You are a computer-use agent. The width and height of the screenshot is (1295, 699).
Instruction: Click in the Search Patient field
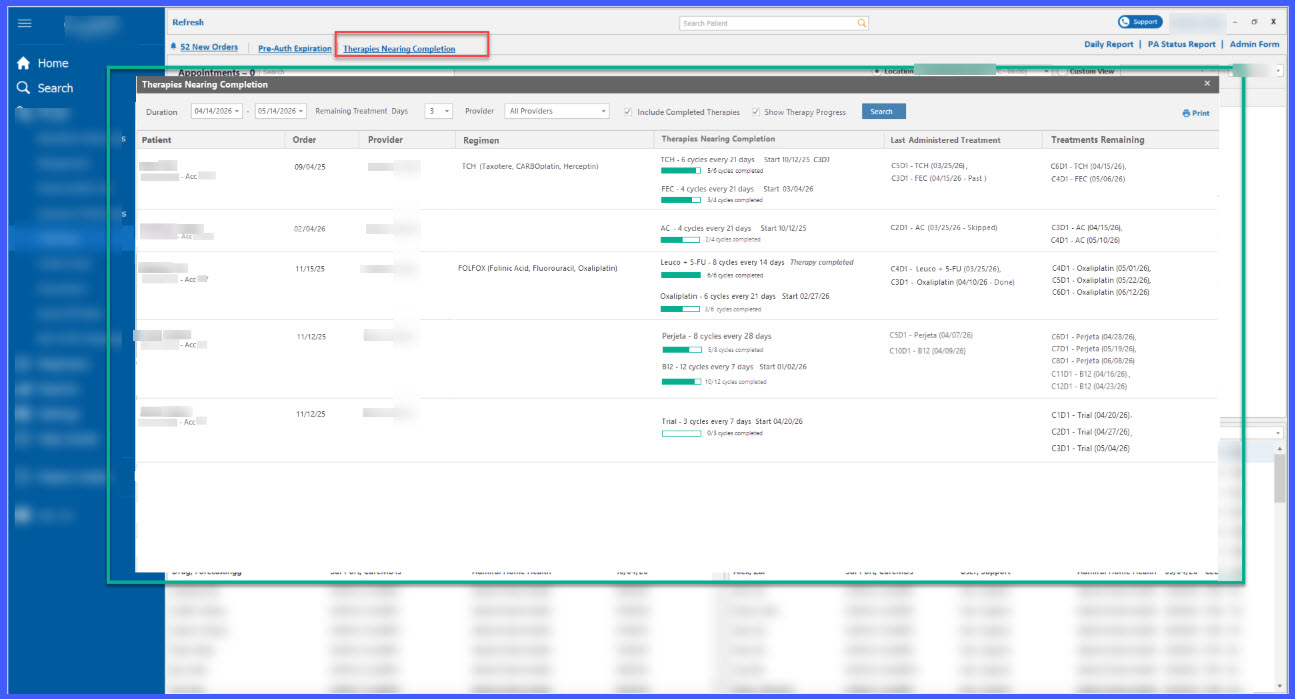pos(767,23)
